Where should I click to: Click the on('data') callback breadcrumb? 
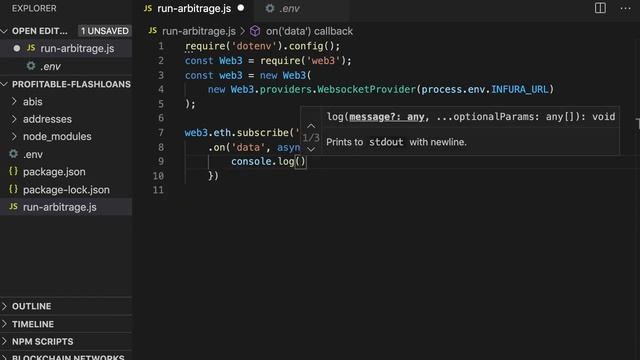[x=309, y=31]
